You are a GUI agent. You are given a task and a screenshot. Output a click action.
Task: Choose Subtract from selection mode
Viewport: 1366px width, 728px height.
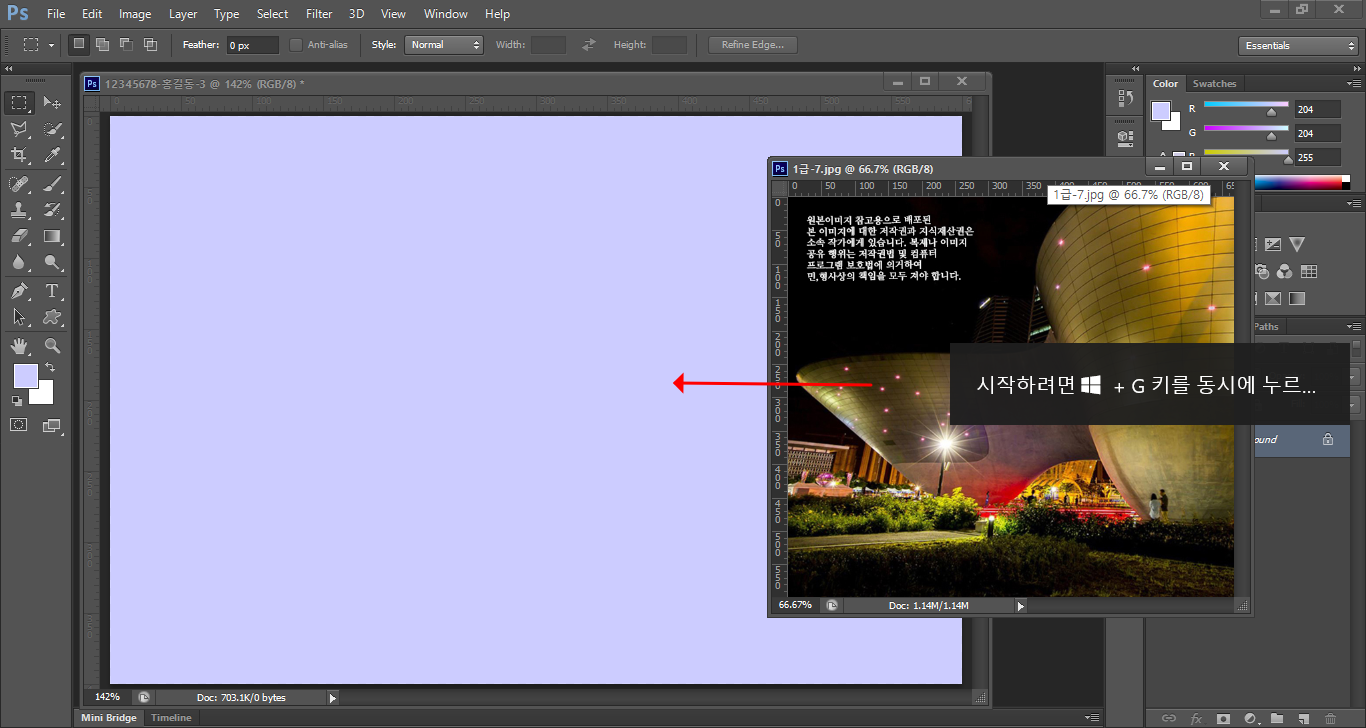(126, 44)
